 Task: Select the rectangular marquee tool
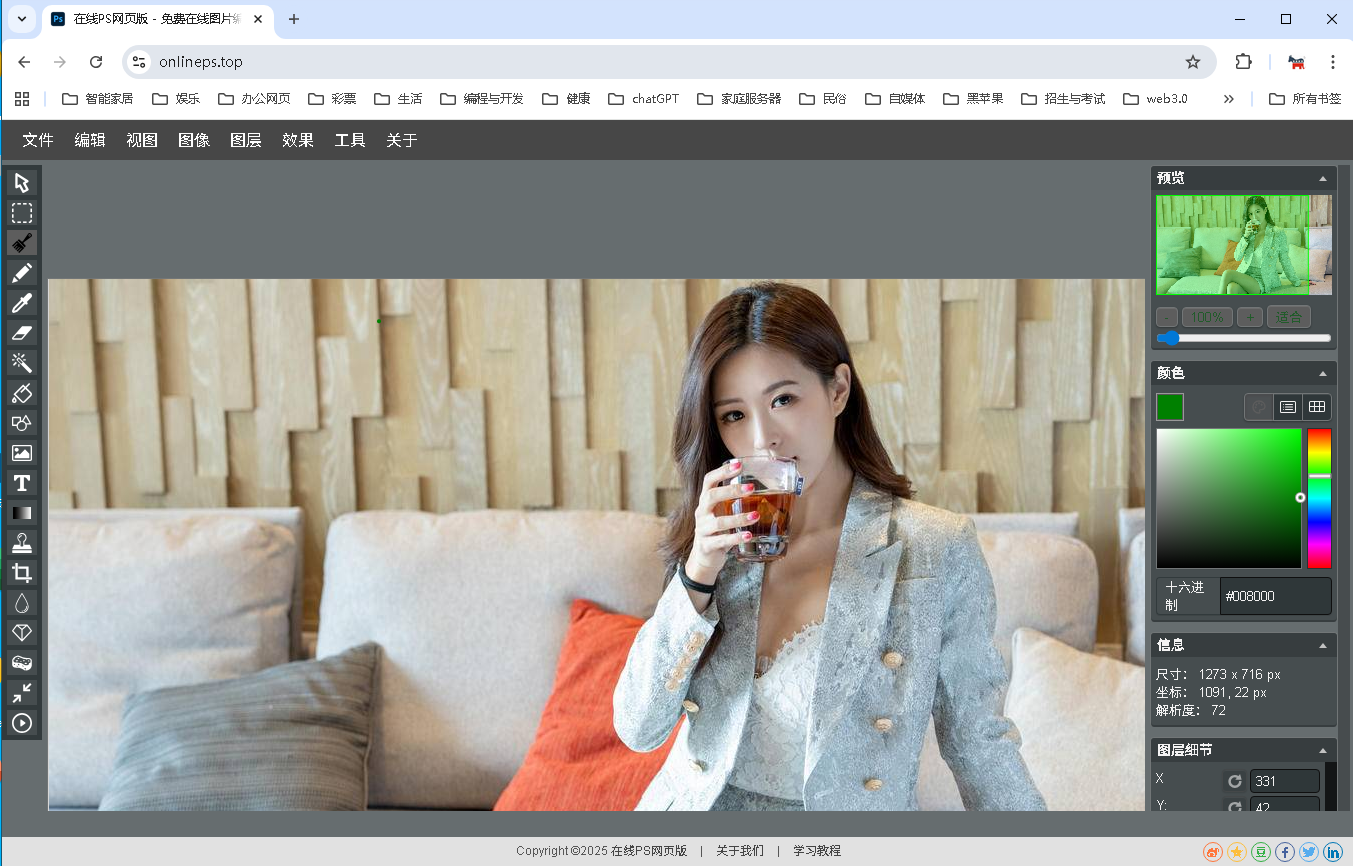point(22,213)
